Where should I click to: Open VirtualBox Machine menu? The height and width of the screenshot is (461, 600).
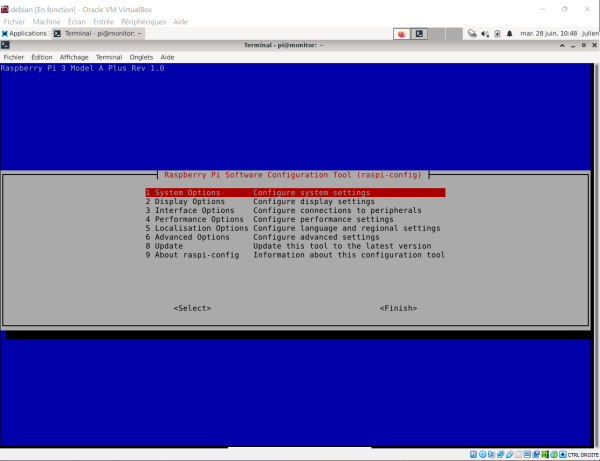46,22
